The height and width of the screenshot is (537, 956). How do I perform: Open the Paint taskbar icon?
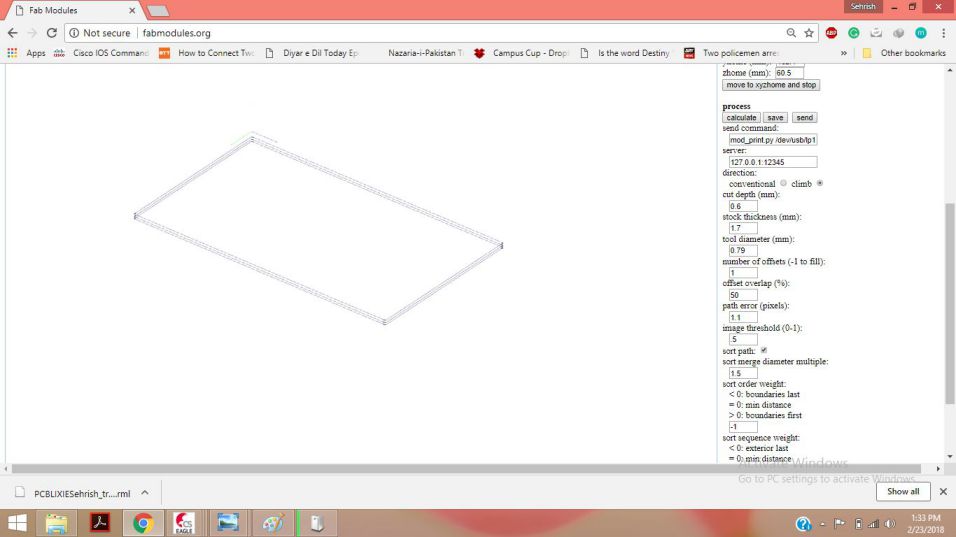click(x=273, y=523)
